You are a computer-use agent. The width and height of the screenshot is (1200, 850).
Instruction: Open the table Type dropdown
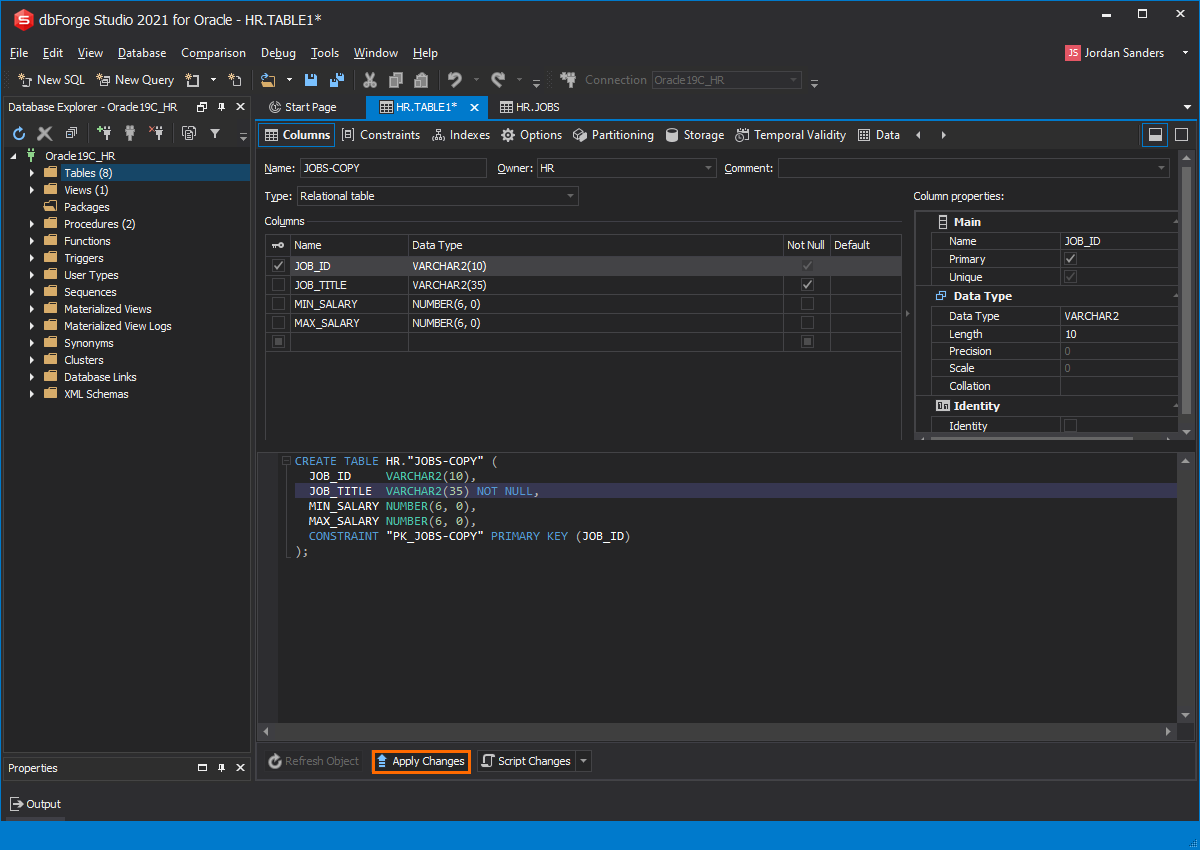click(570, 195)
